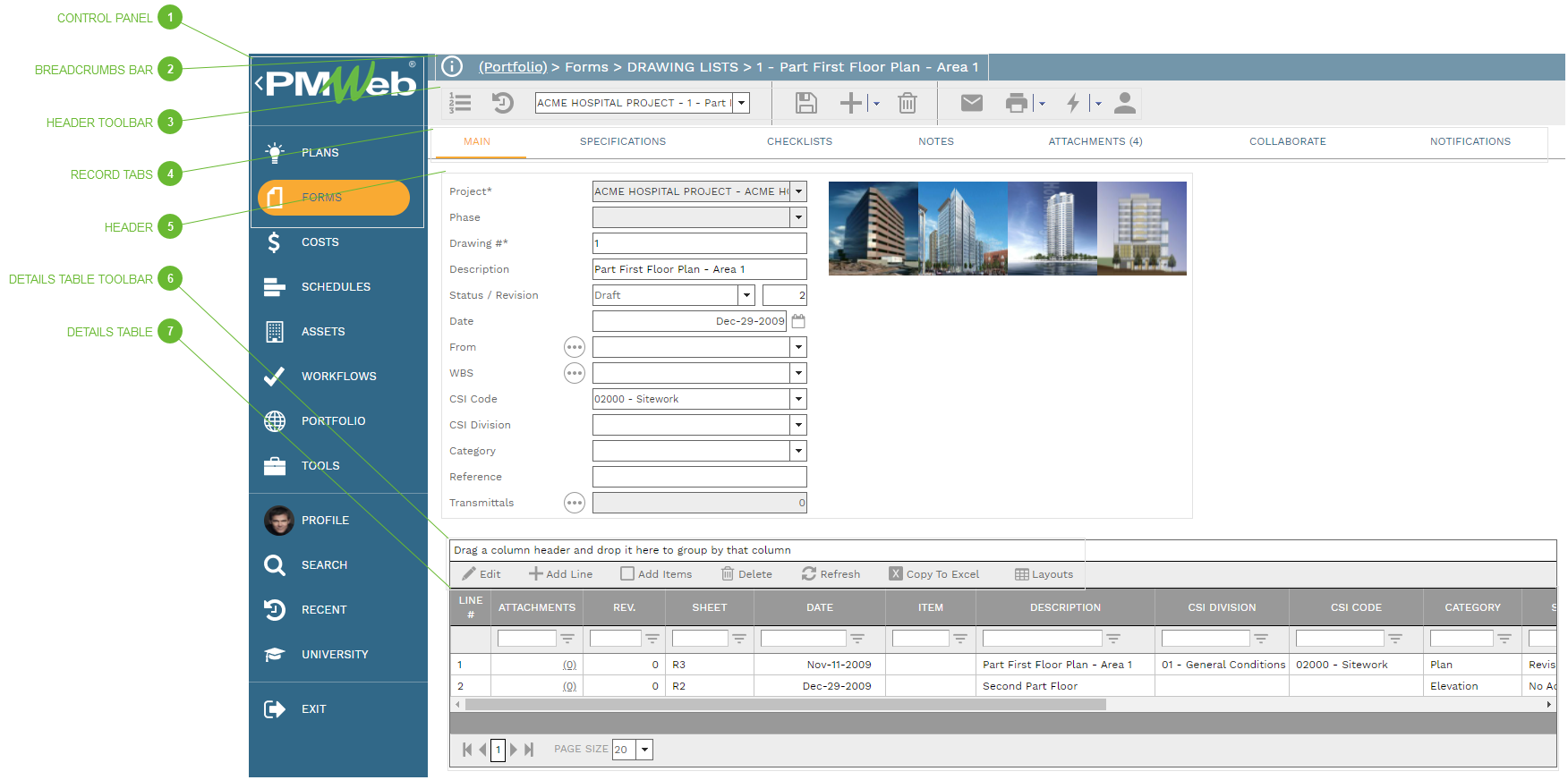This screenshot has width=1568, height=780.
Task: Click the Save disk icon in toolbar
Action: point(805,103)
